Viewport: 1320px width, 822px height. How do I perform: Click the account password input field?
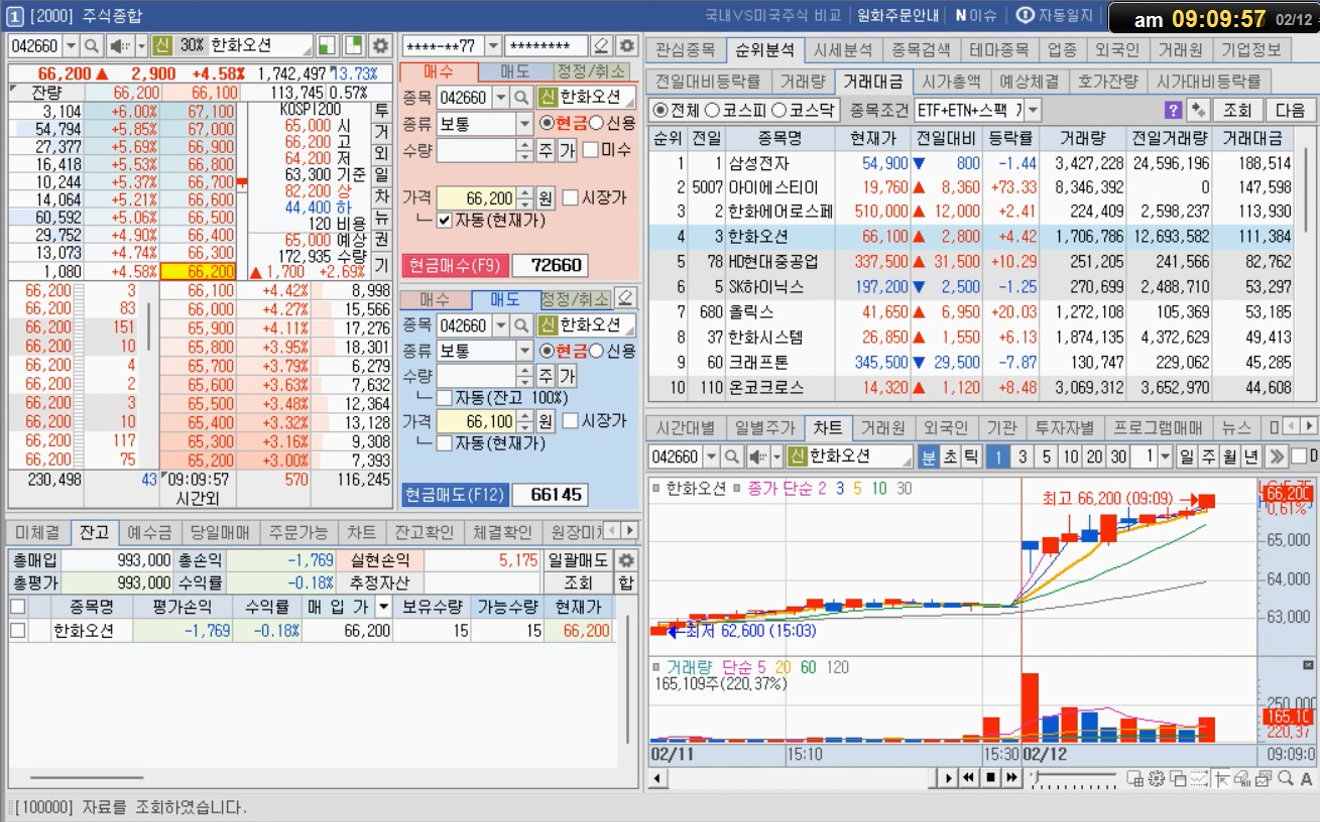click(x=546, y=46)
